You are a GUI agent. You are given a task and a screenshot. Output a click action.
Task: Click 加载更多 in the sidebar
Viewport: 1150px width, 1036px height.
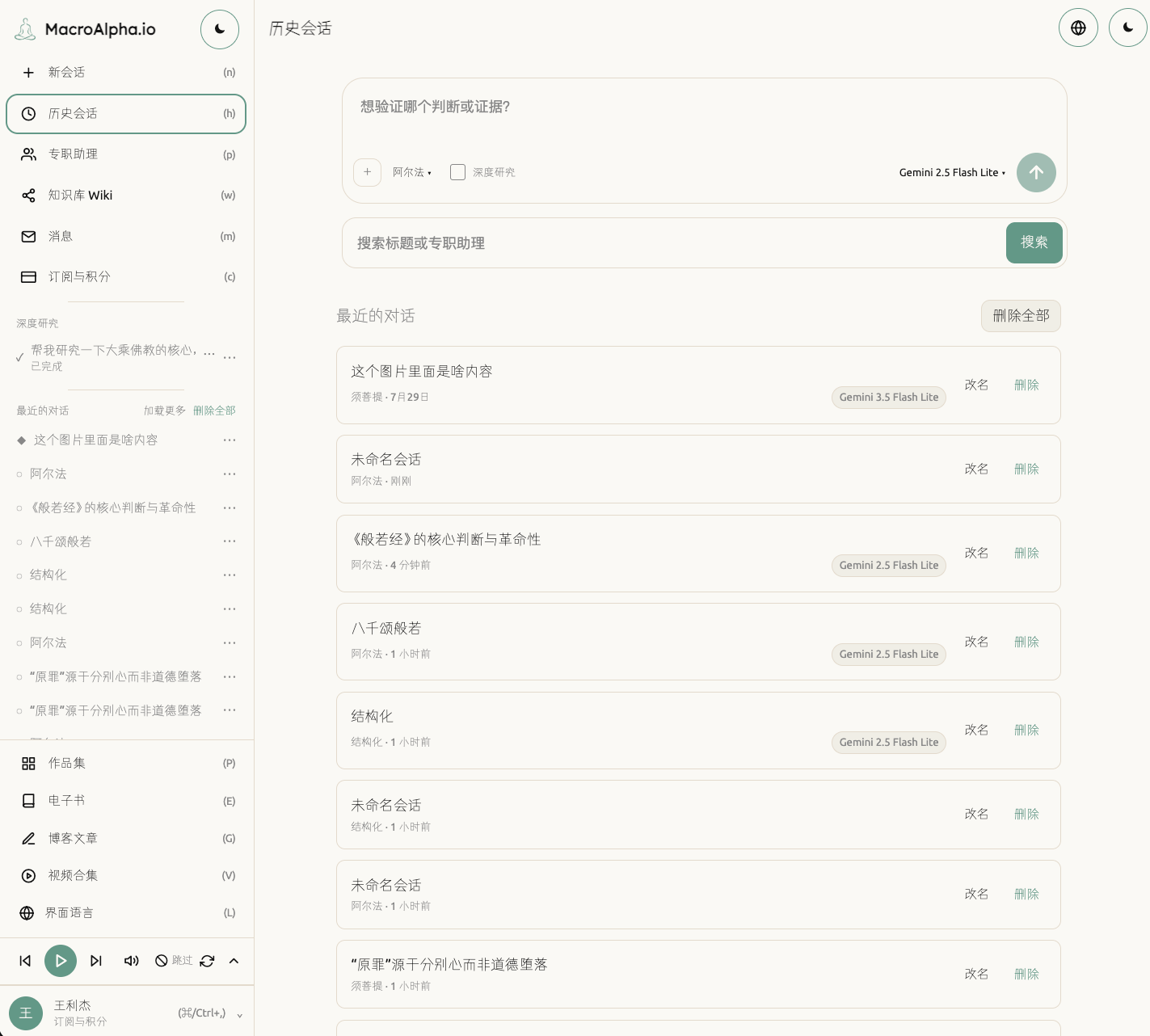(x=165, y=411)
